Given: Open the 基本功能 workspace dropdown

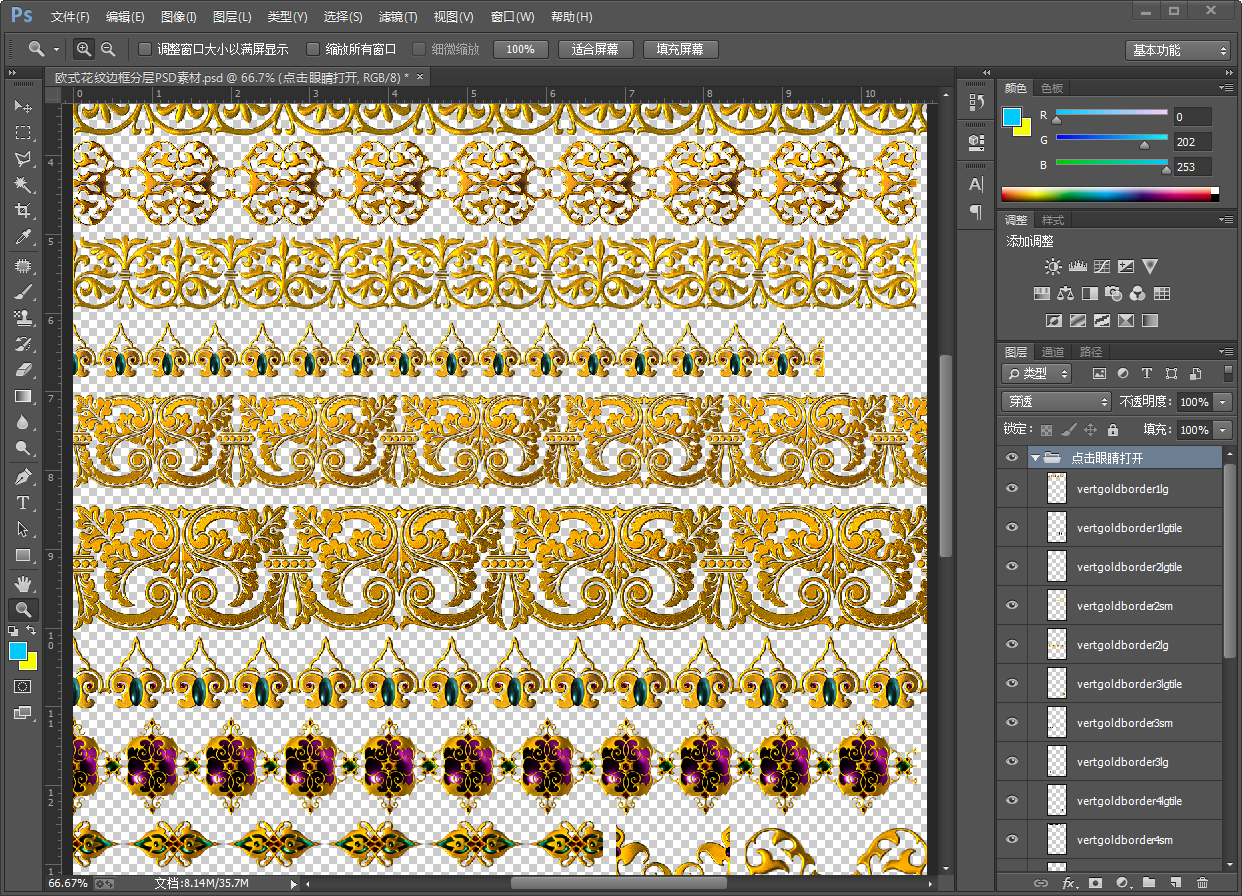Looking at the screenshot, I should (1177, 50).
